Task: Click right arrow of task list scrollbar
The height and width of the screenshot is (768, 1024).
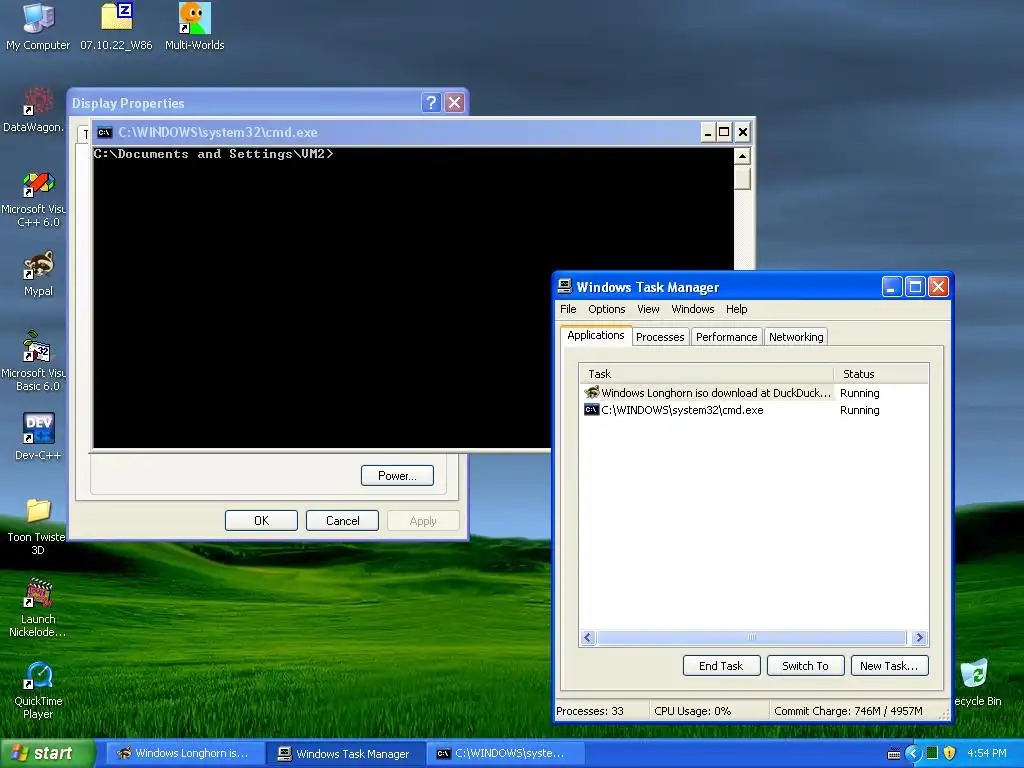Action: [920, 637]
